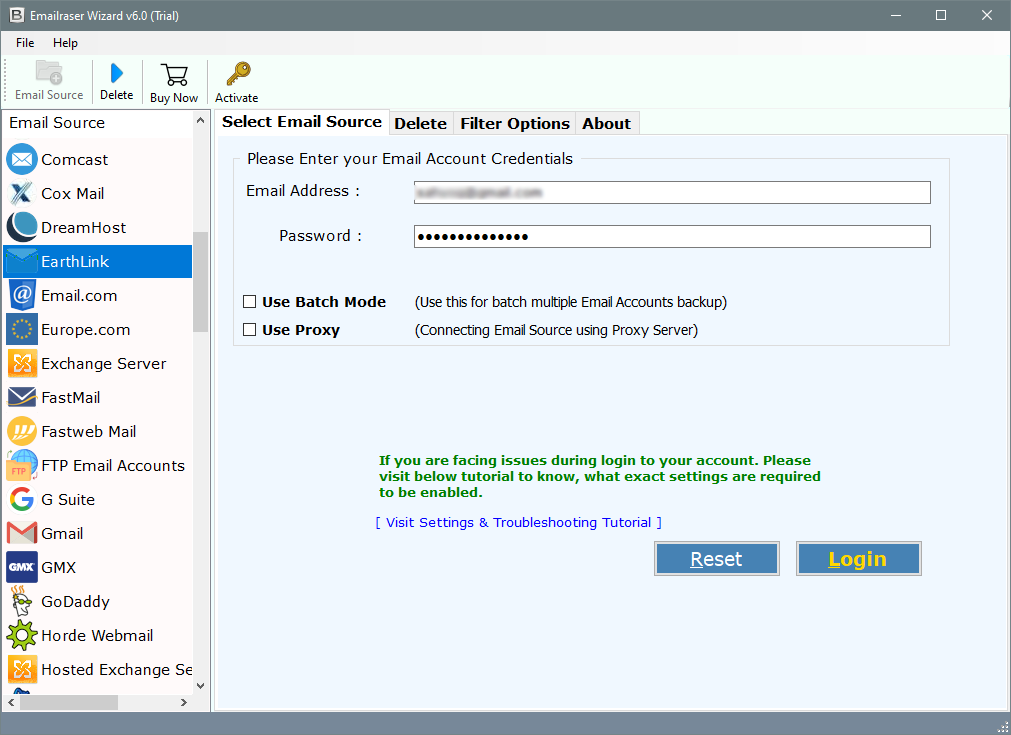
Task: Select G Suite from the list
Action: pyautogui.click(x=98, y=500)
